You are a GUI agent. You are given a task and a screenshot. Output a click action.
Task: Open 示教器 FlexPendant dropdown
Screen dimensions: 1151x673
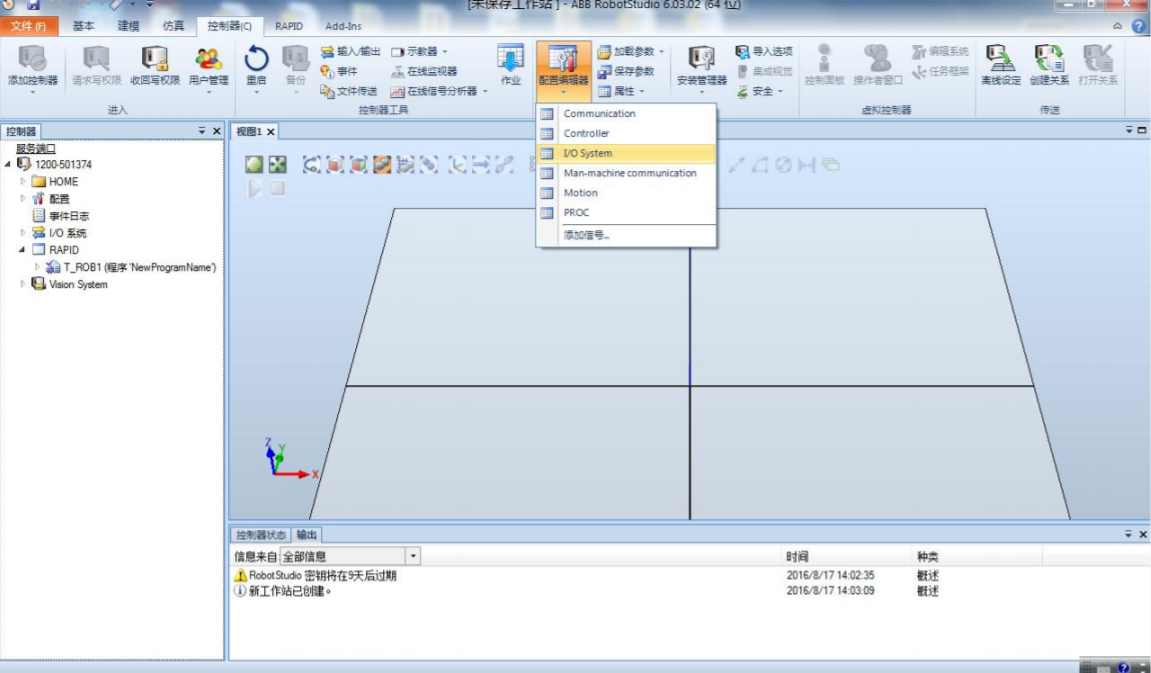[419, 51]
